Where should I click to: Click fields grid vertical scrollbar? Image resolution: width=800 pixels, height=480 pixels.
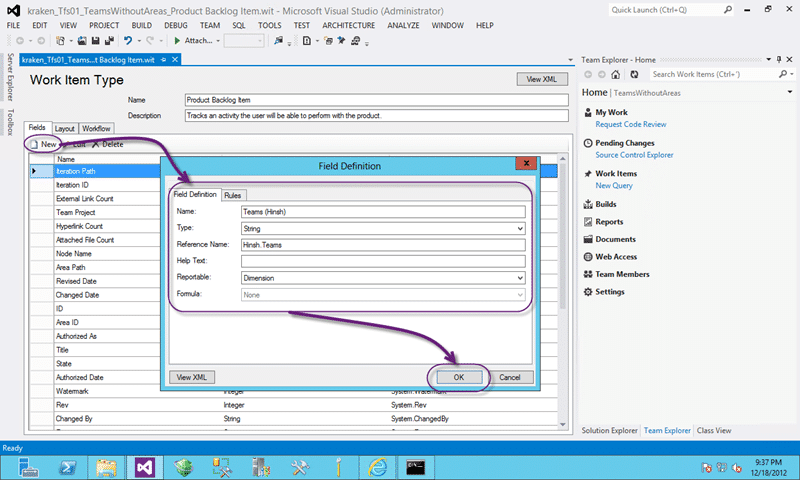click(x=563, y=291)
